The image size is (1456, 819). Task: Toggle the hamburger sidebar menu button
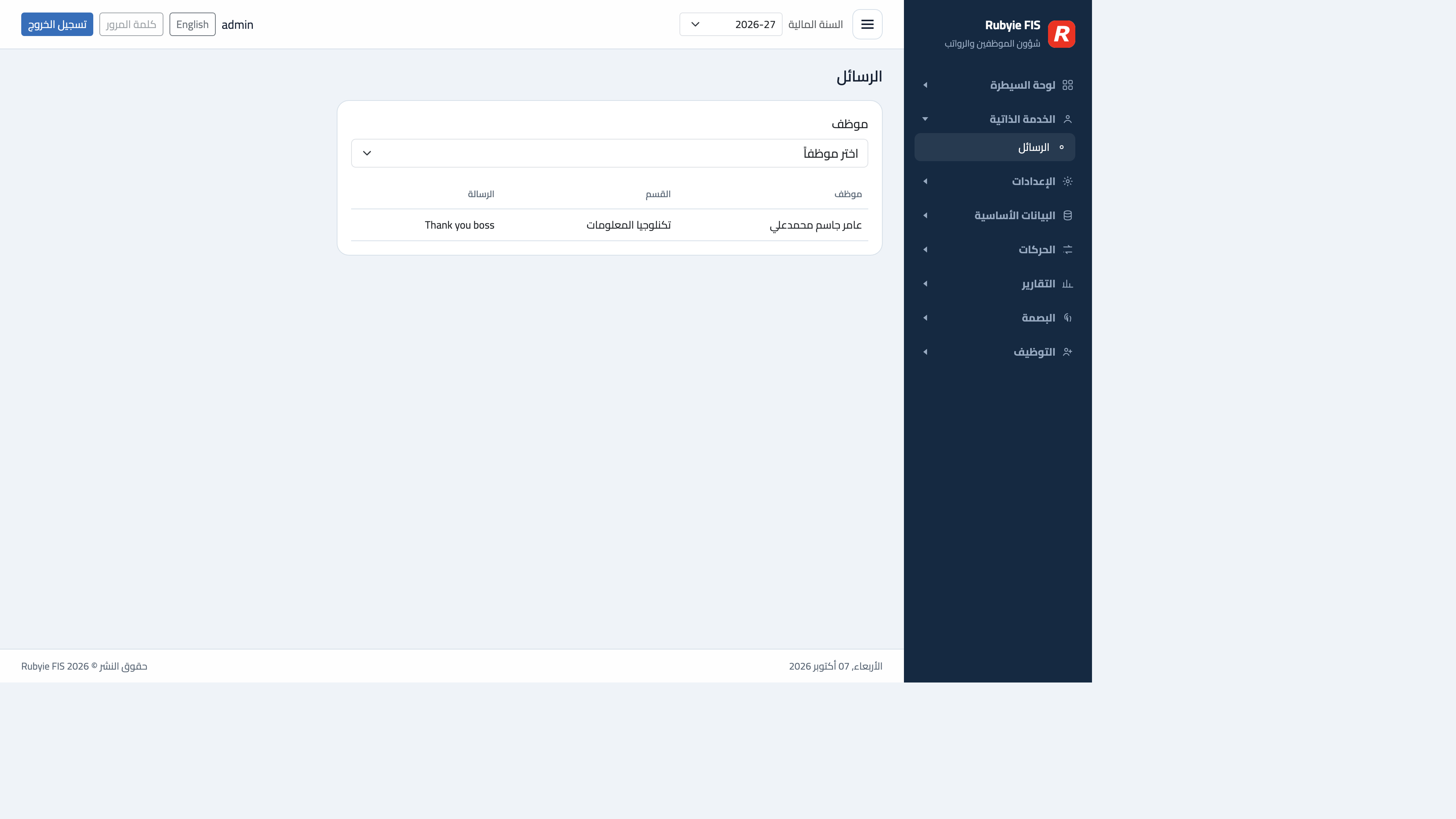click(867, 24)
